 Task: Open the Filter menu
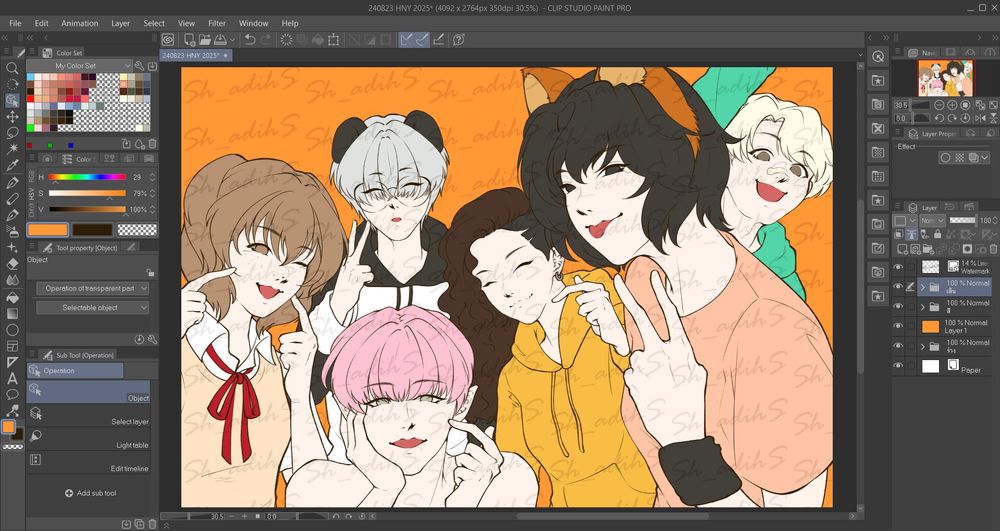(217, 23)
